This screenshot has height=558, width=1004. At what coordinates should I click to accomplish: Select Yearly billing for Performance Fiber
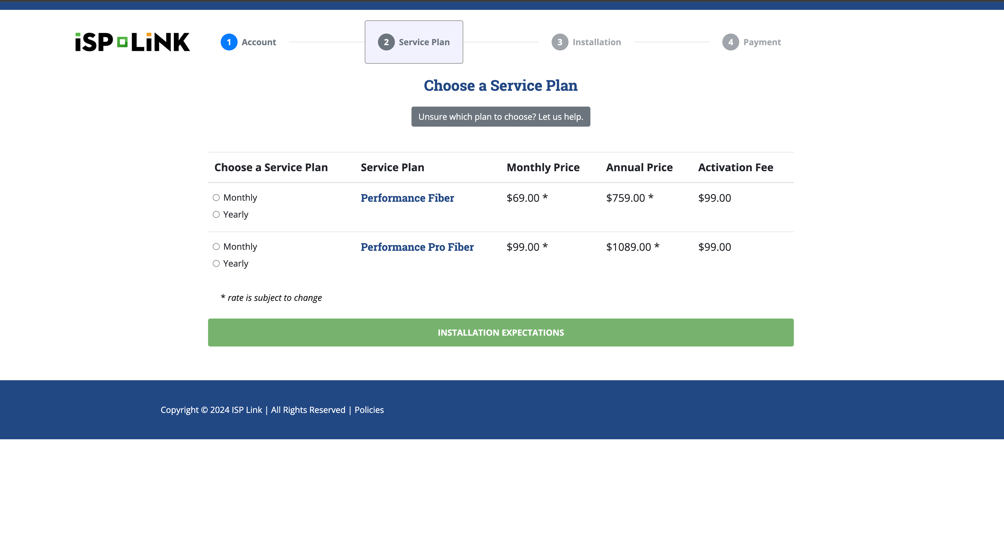pyautogui.click(x=216, y=215)
